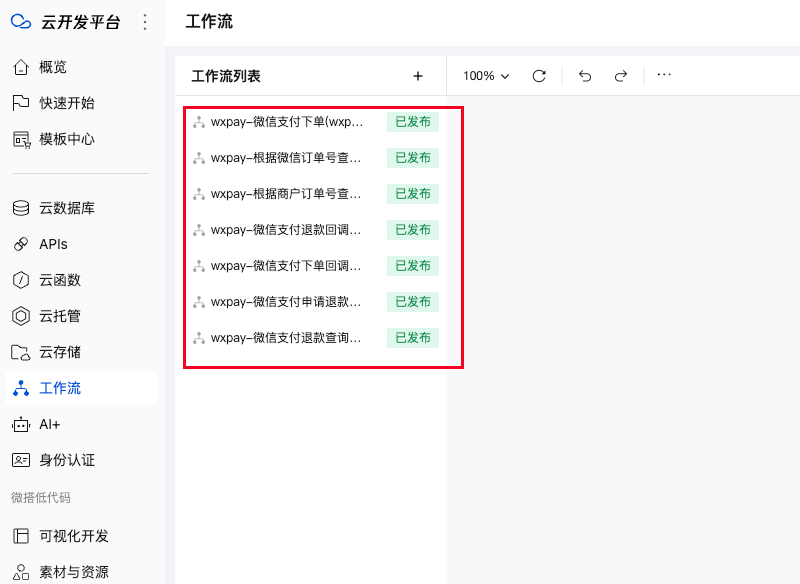Undo the last canvas action
This screenshot has height=584, width=800.
[x=585, y=76]
